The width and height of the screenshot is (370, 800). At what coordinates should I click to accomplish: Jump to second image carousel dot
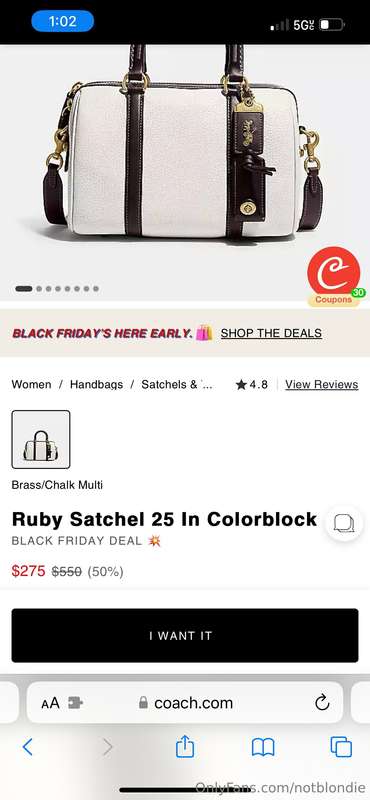(39, 289)
